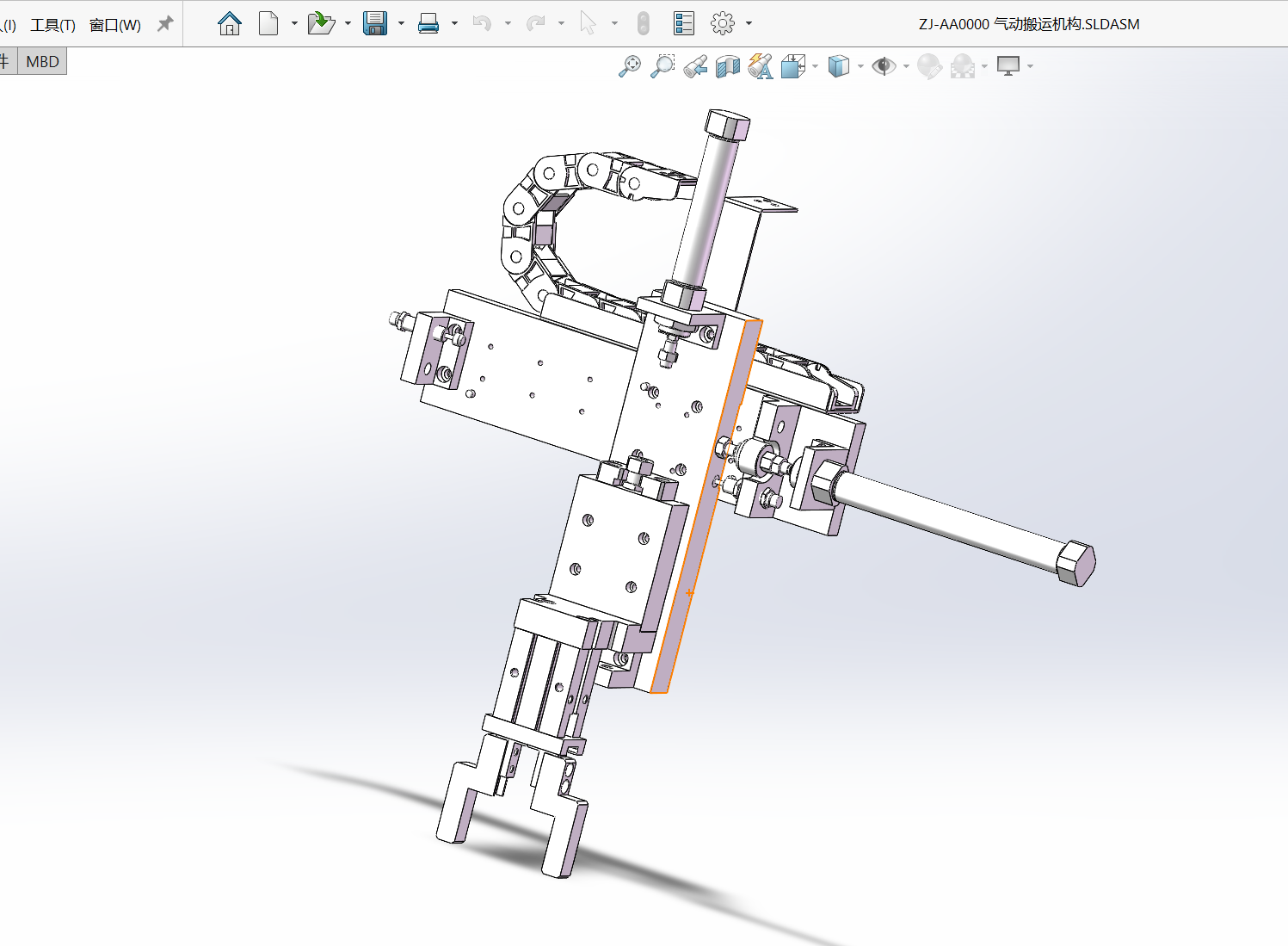Viewport: 1288px width, 946px height.
Task: Expand the Options gear dropdown arrow
Action: tap(749, 23)
